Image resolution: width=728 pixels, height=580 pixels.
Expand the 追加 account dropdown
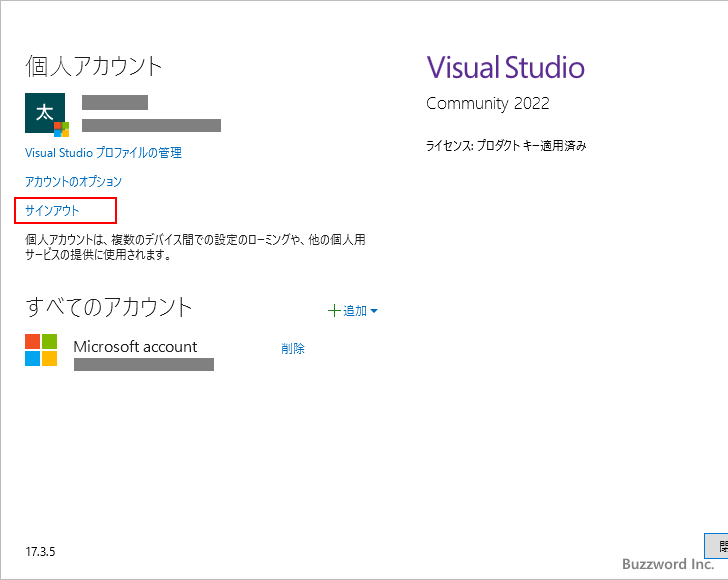[353, 311]
